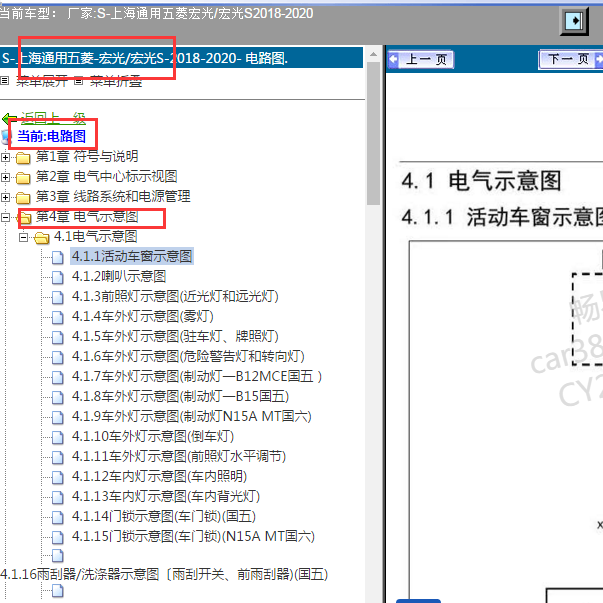Click document icon beside 4.1.12 车内照明

(58, 477)
